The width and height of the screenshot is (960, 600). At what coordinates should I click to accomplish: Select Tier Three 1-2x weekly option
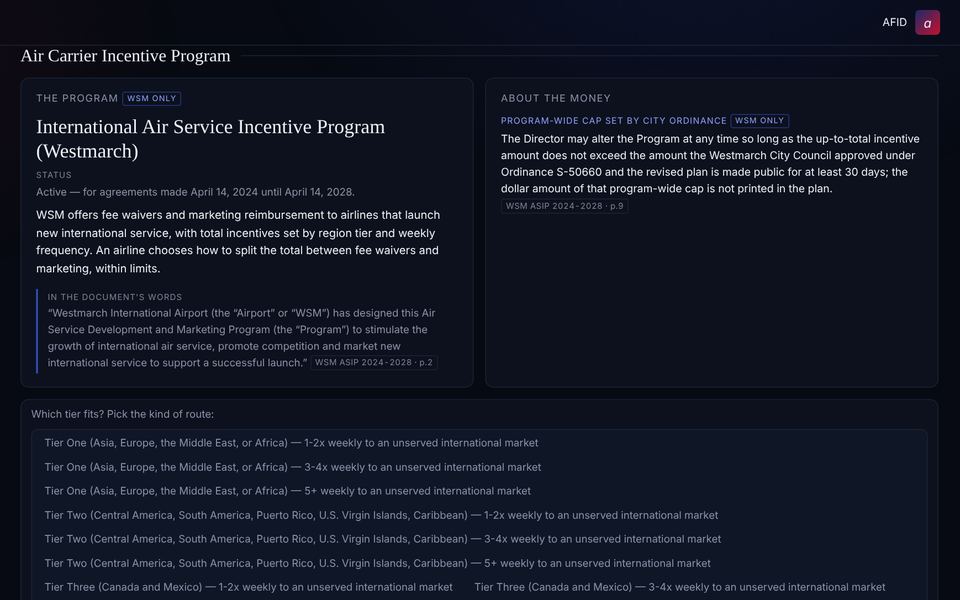pos(249,587)
